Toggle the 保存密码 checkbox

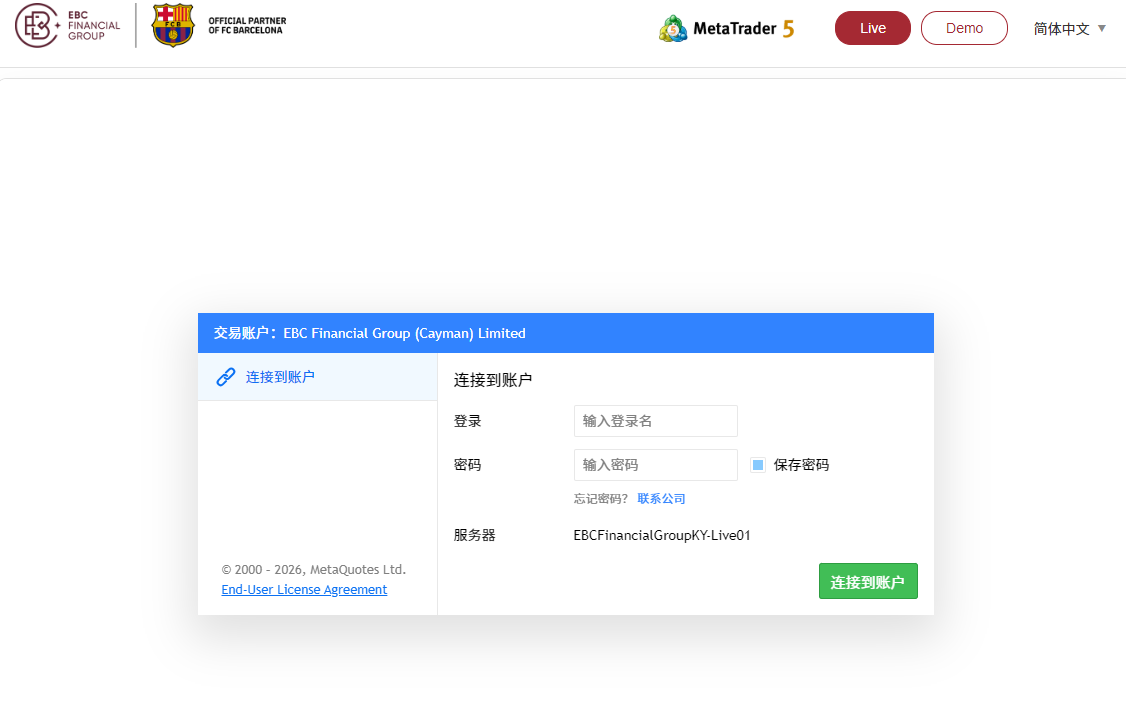click(758, 464)
